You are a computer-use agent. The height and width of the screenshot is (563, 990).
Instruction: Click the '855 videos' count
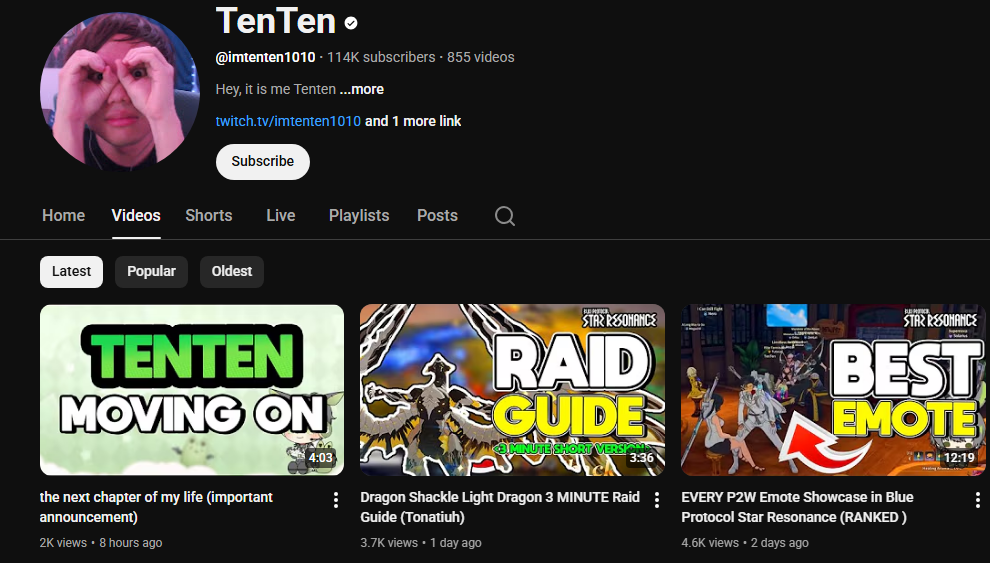[480, 57]
